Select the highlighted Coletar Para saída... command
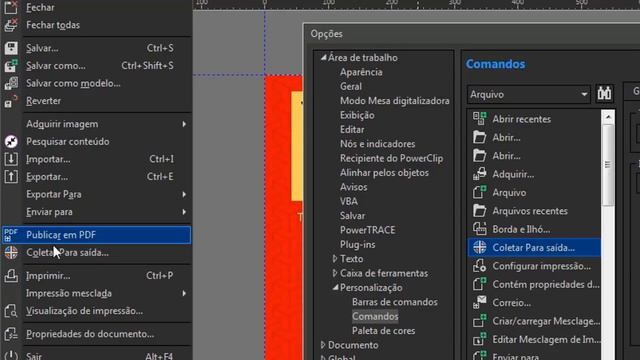640x360 pixels. [x=534, y=247]
